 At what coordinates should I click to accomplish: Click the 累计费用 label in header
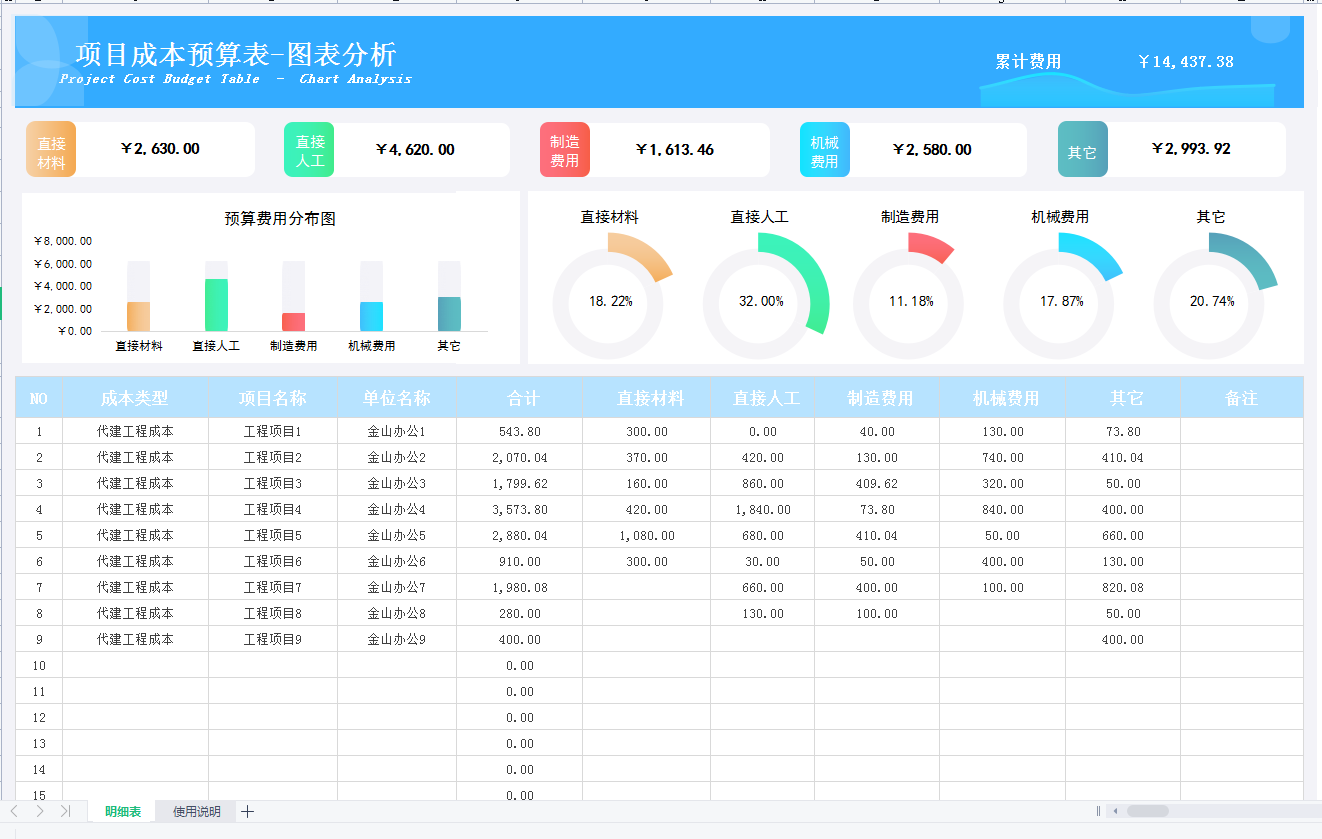tap(1028, 62)
